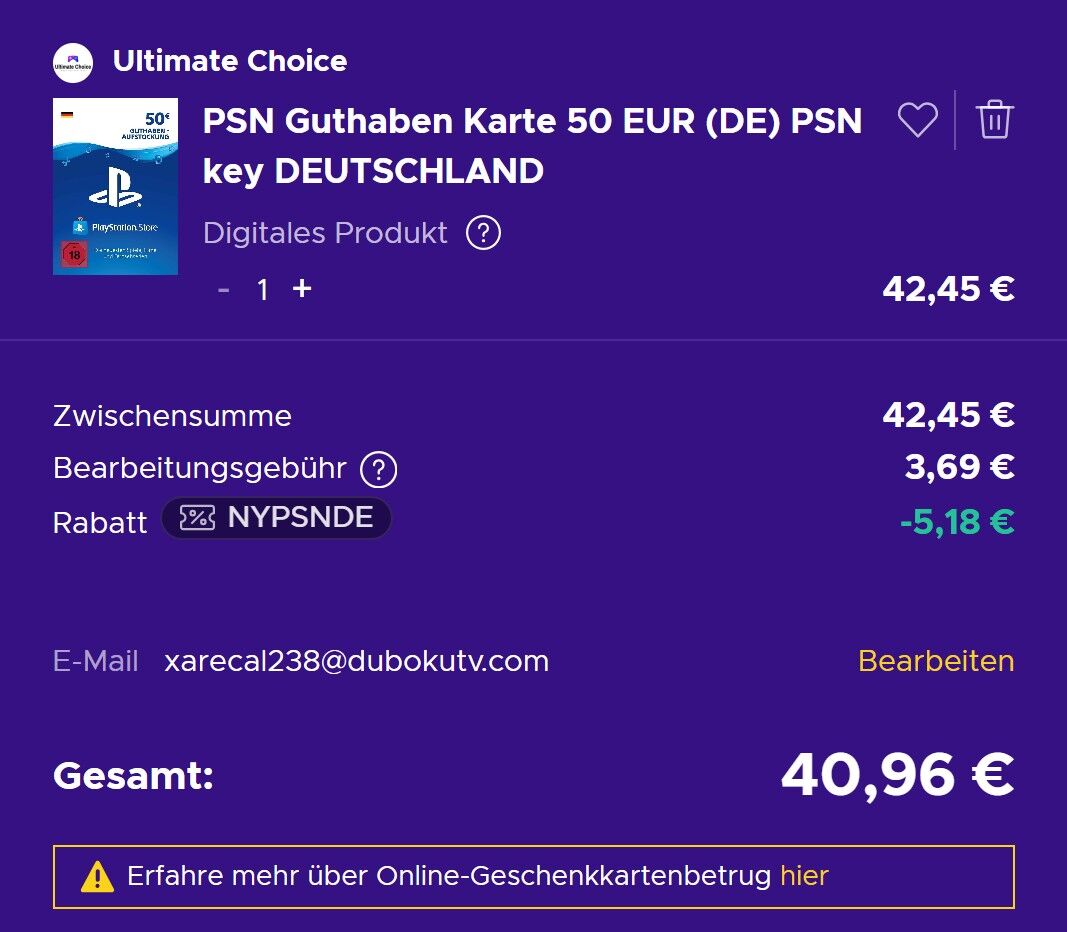The height and width of the screenshot is (932, 1067).
Task: Increase quantity with the plus button
Action: click(x=301, y=289)
